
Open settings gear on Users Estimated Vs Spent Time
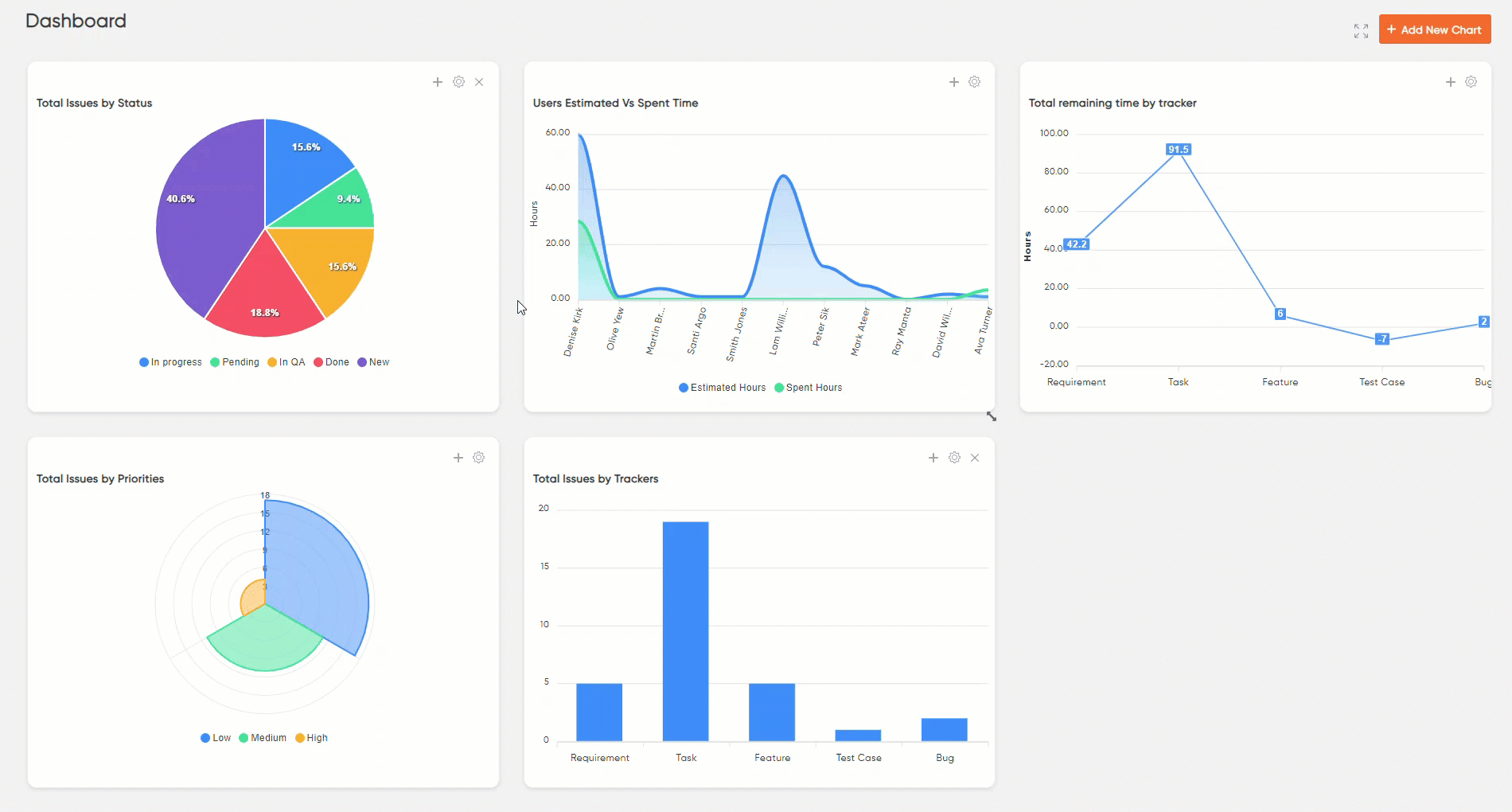[x=974, y=82]
